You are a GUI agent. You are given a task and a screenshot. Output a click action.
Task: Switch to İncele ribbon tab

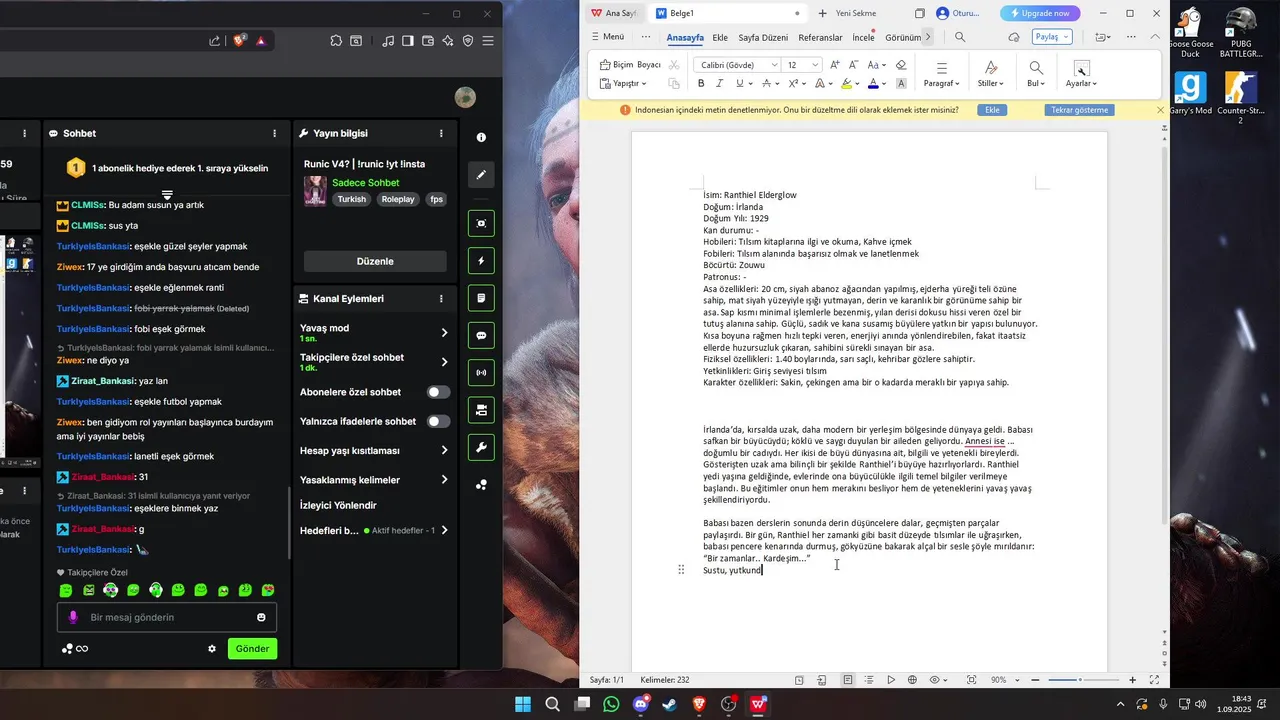click(x=863, y=37)
